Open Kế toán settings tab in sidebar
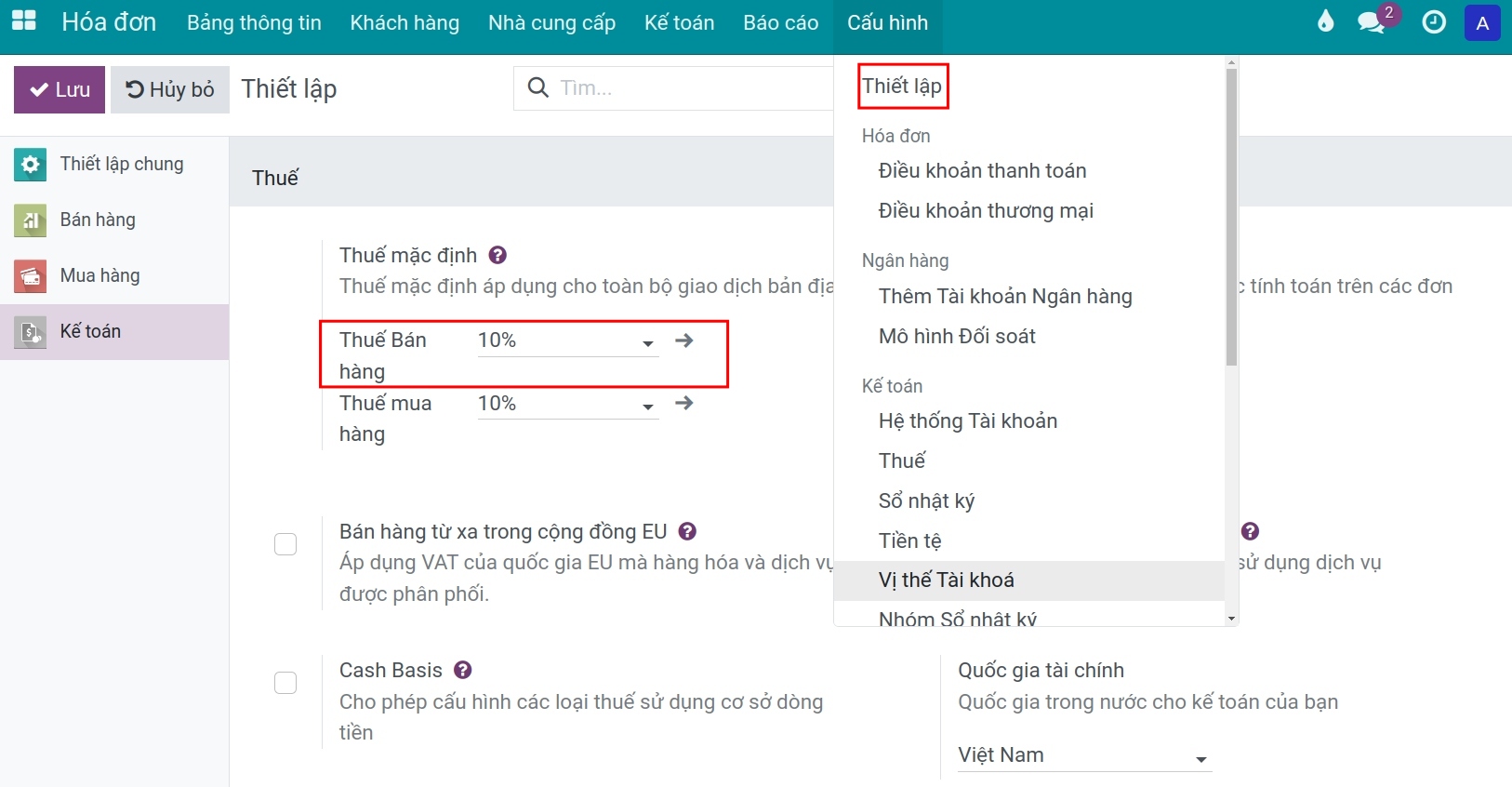This screenshot has width=1512, height=787. pyautogui.click(x=114, y=332)
